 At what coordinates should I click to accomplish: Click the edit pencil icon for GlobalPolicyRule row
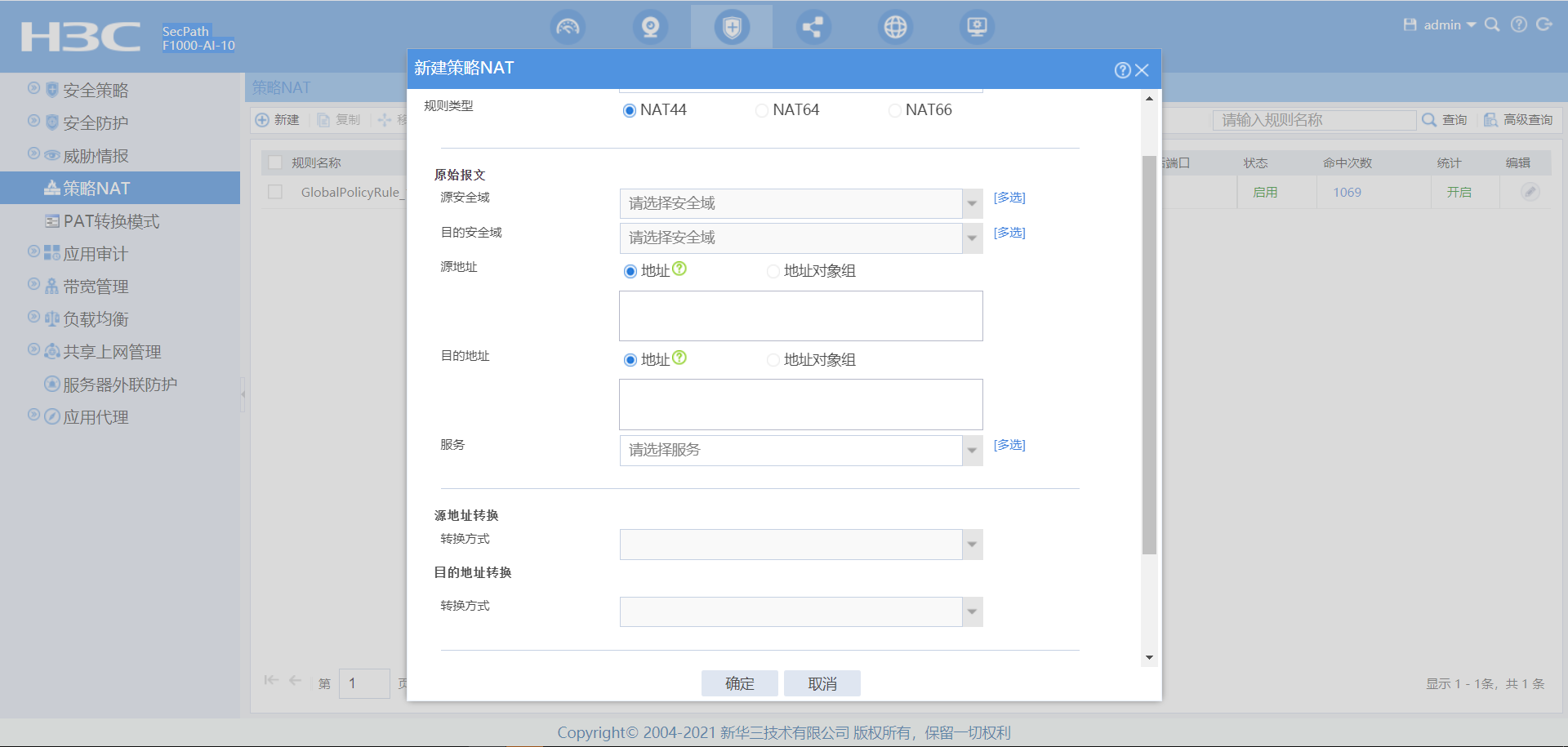coord(1530,192)
